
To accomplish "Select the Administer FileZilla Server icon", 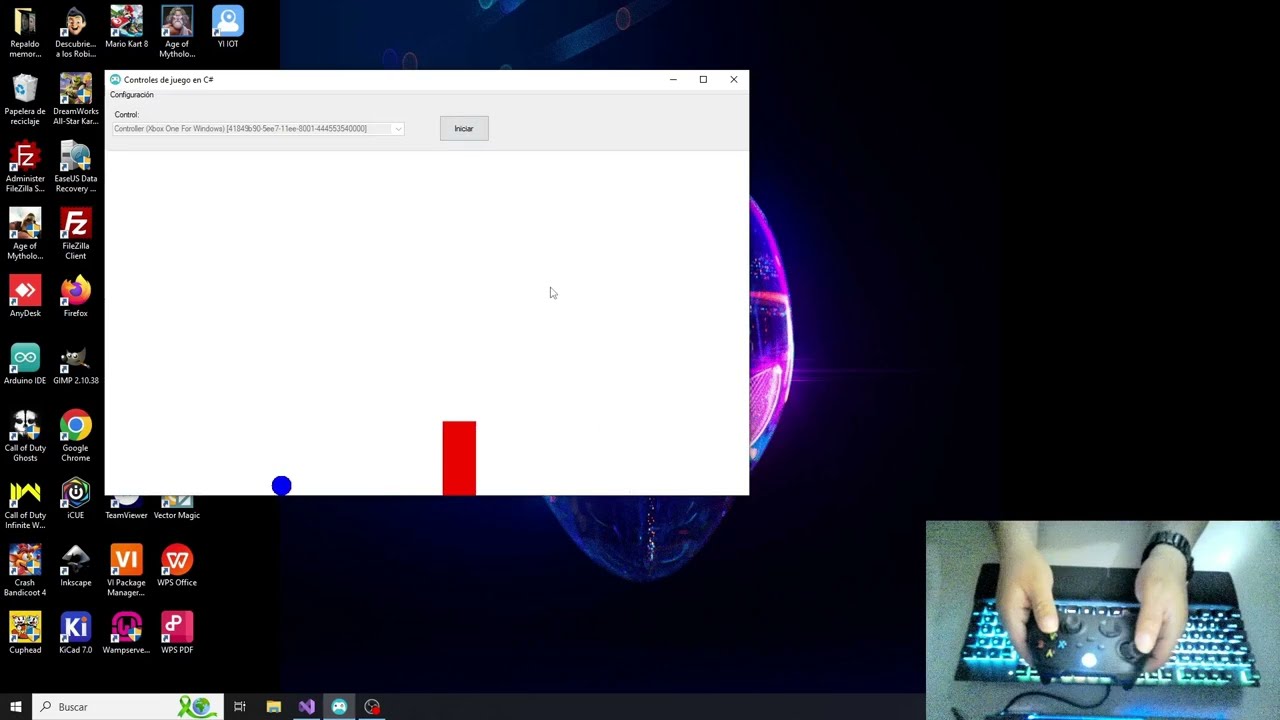I will 25,167.
